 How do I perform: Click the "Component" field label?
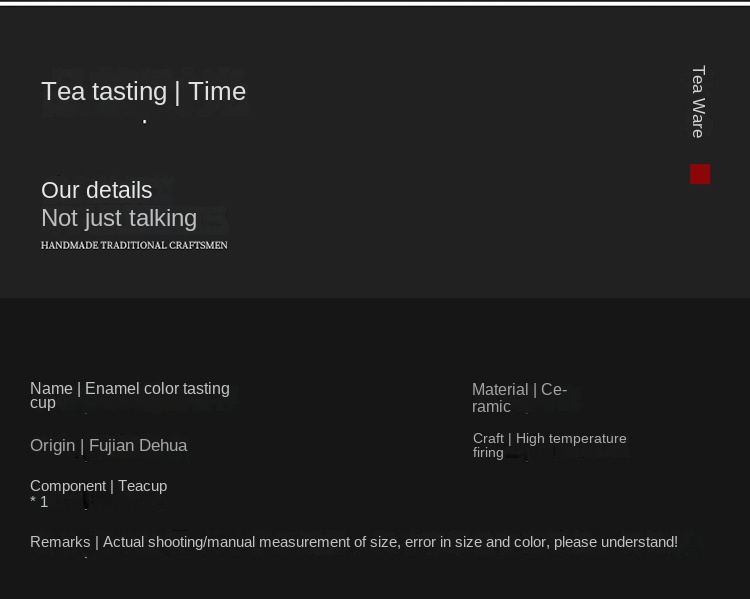(68, 486)
